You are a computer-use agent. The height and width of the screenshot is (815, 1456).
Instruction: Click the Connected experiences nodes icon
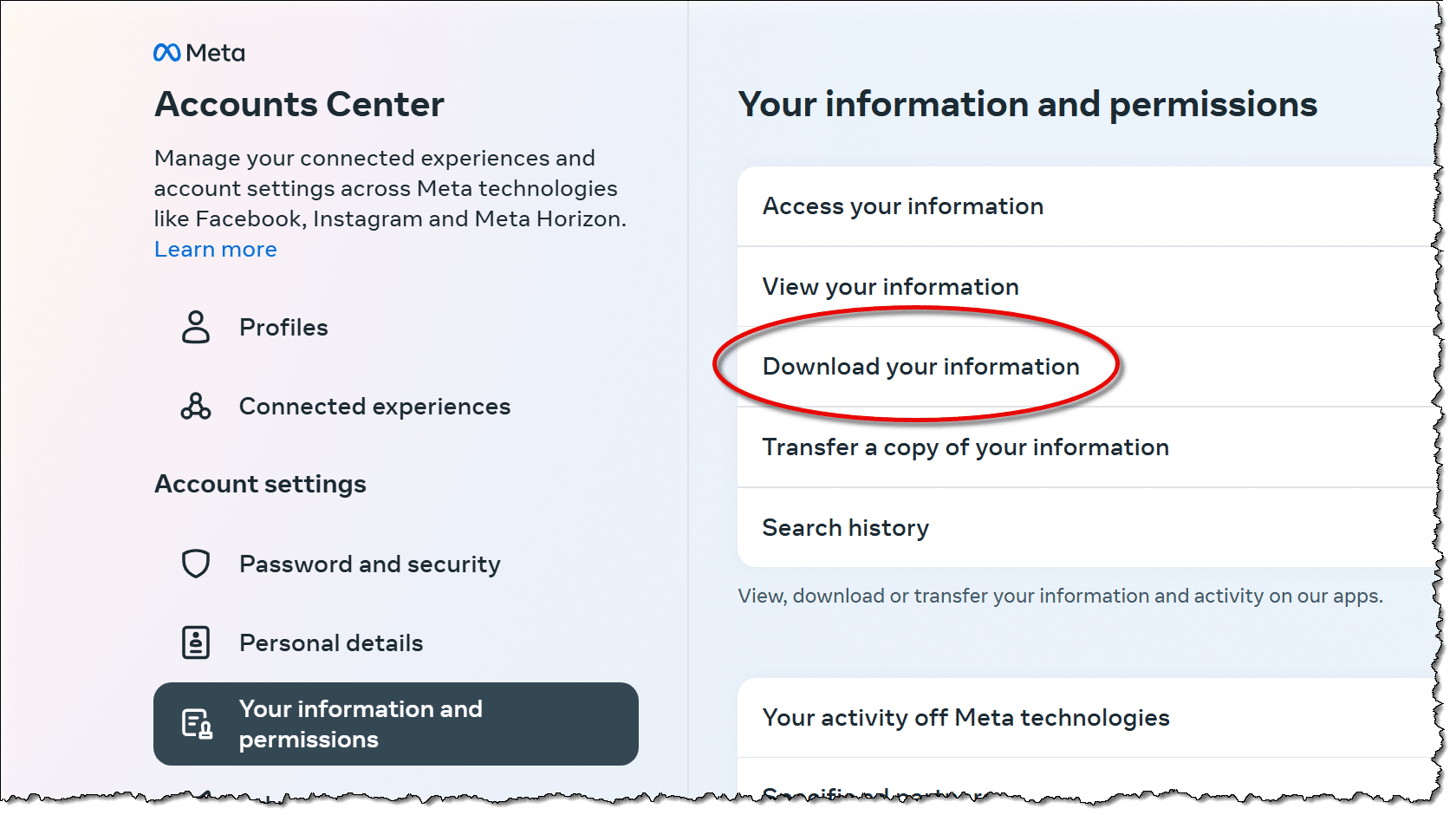(196, 407)
